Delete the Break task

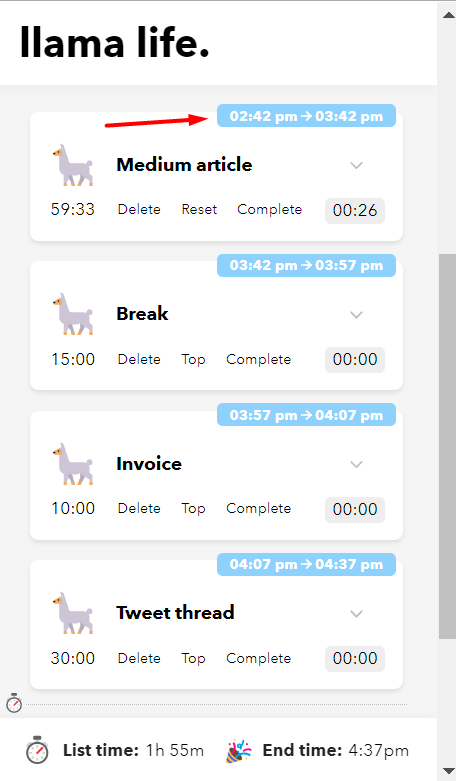(139, 359)
